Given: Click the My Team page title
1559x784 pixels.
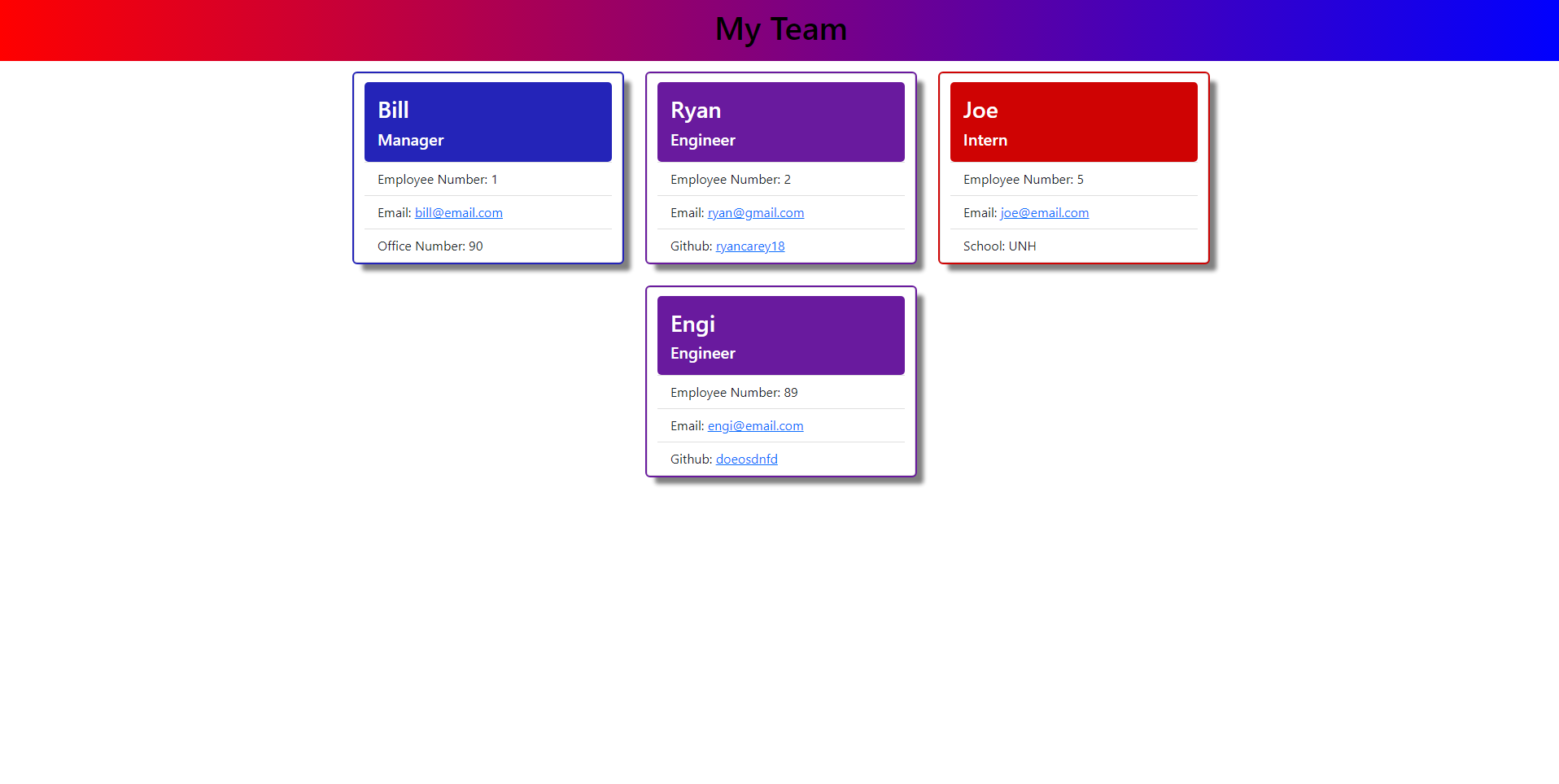Looking at the screenshot, I should [780, 29].
